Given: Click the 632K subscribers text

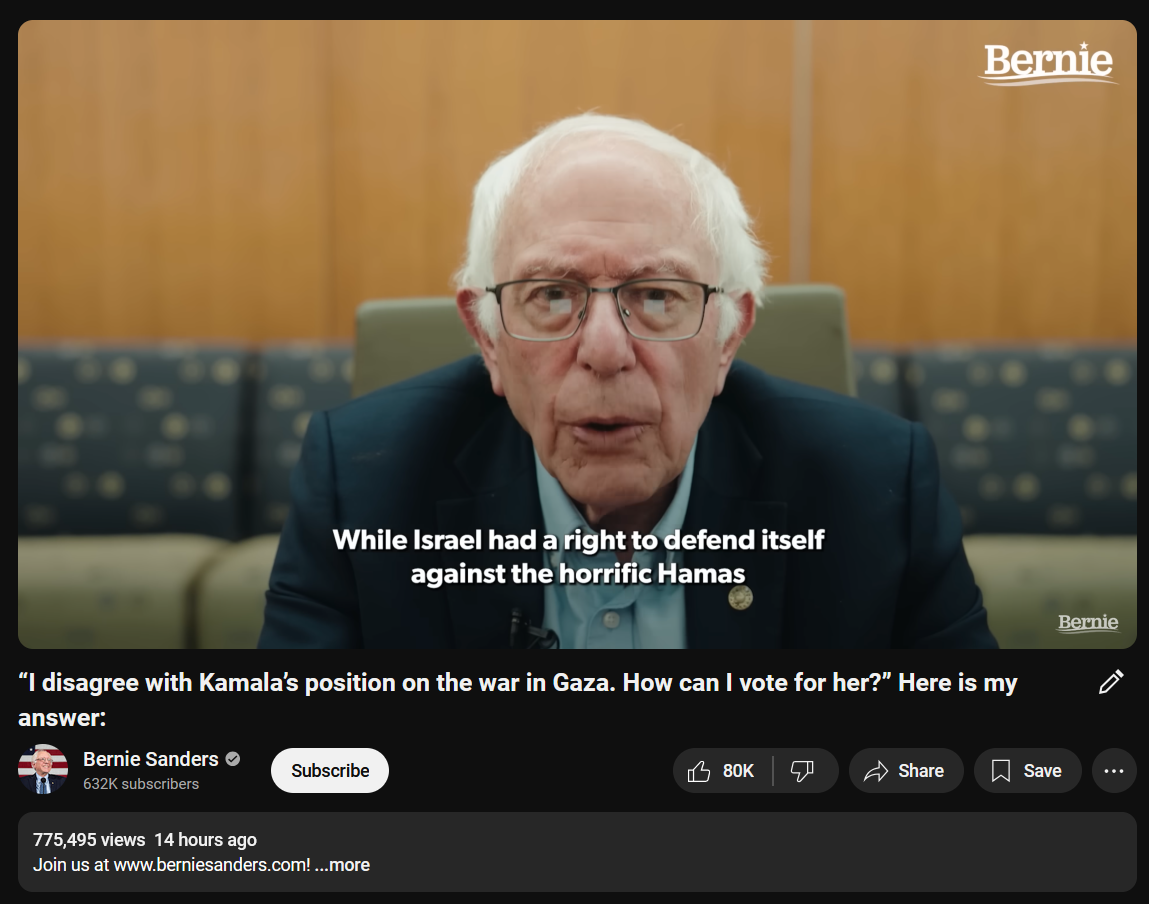Looking at the screenshot, I should [141, 784].
